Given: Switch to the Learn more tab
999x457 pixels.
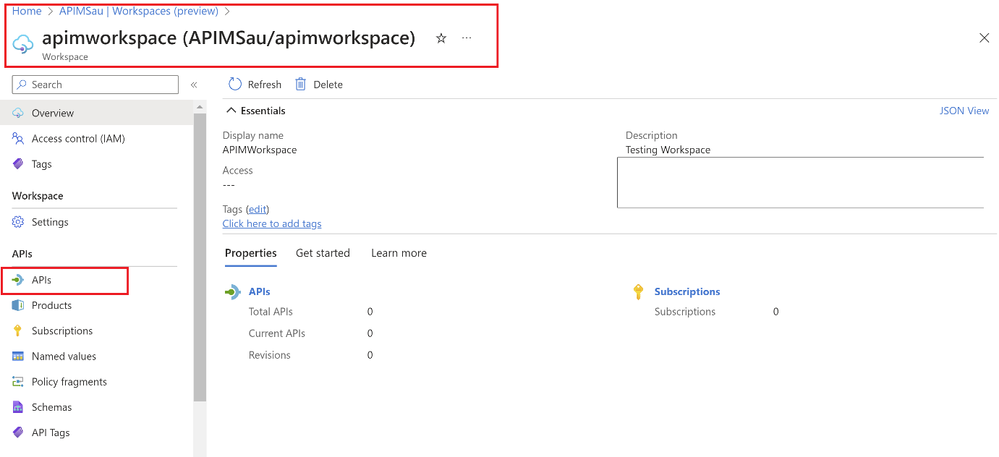Looking at the screenshot, I should click(399, 253).
